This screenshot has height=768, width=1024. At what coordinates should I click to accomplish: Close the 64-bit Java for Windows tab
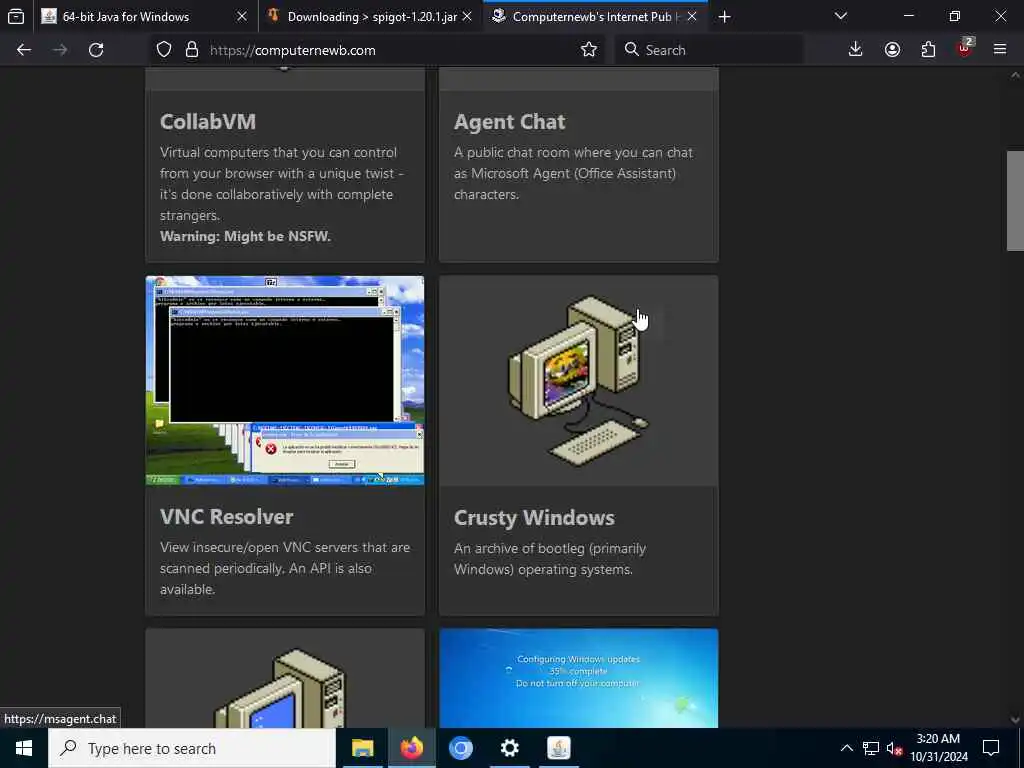click(x=242, y=16)
